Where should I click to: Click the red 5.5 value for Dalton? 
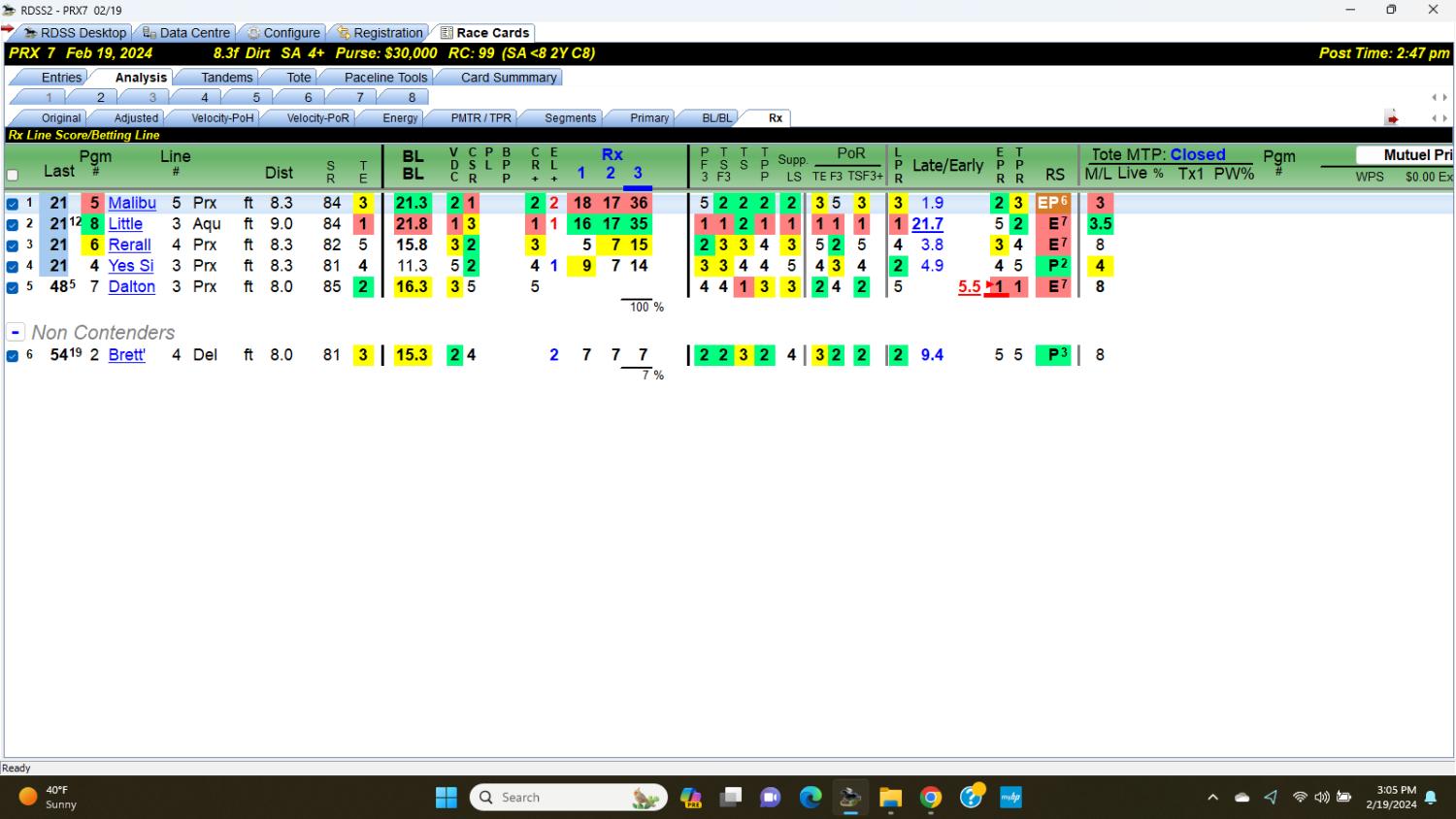(969, 287)
